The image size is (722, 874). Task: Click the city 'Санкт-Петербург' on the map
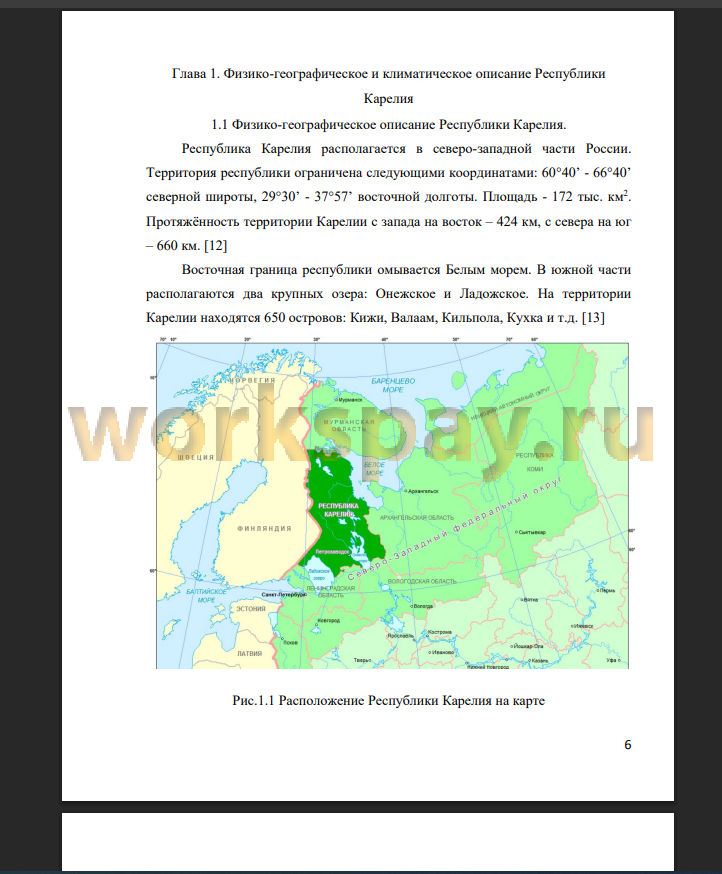click(x=283, y=595)
